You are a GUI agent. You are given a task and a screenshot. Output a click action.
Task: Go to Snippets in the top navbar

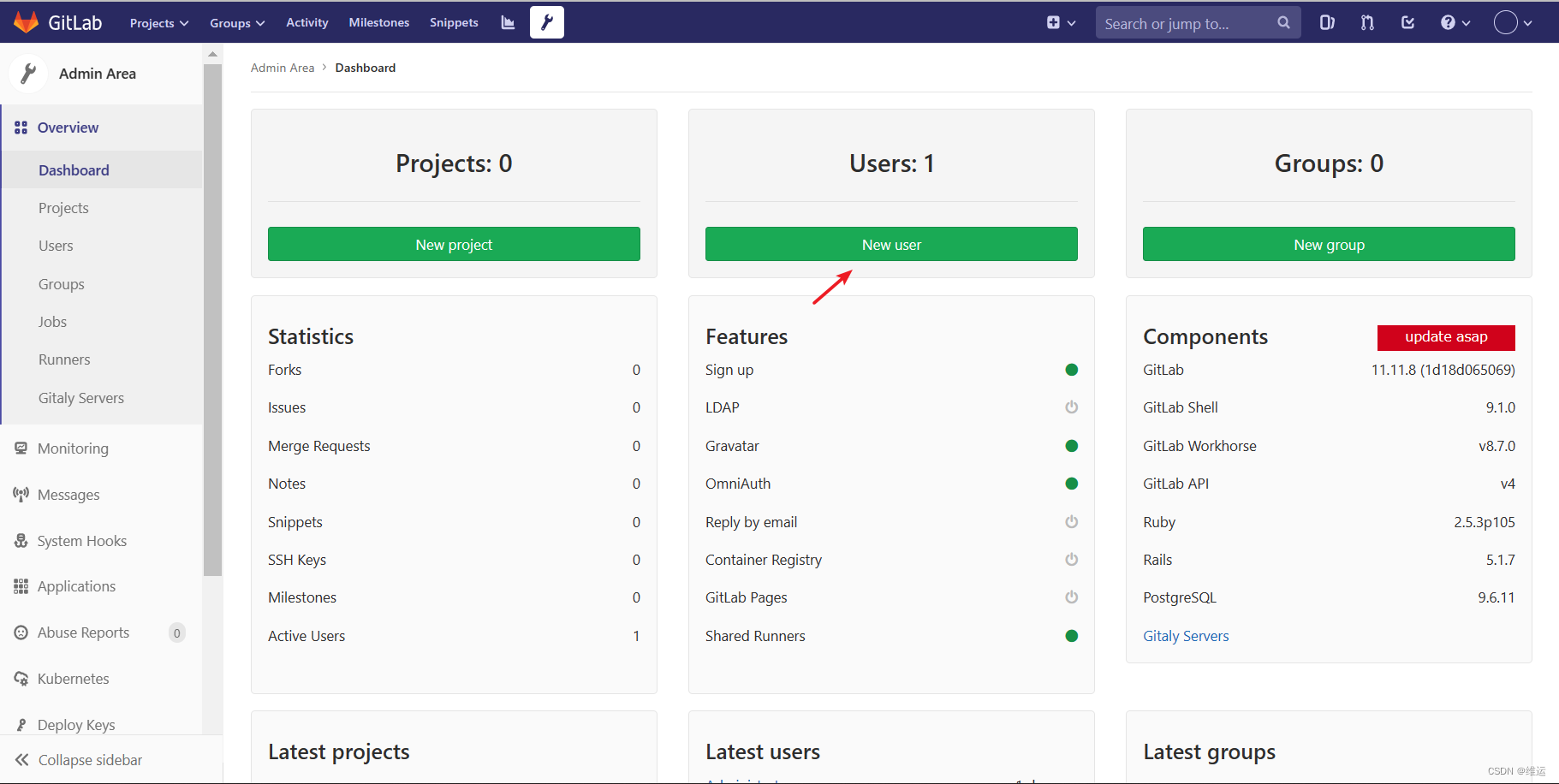[x=454, y=22]
